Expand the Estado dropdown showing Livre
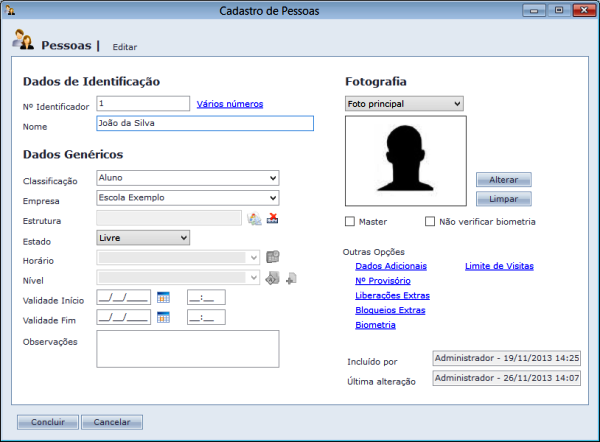Viewport: 600px width, 442px height. [x=143, y=238]
